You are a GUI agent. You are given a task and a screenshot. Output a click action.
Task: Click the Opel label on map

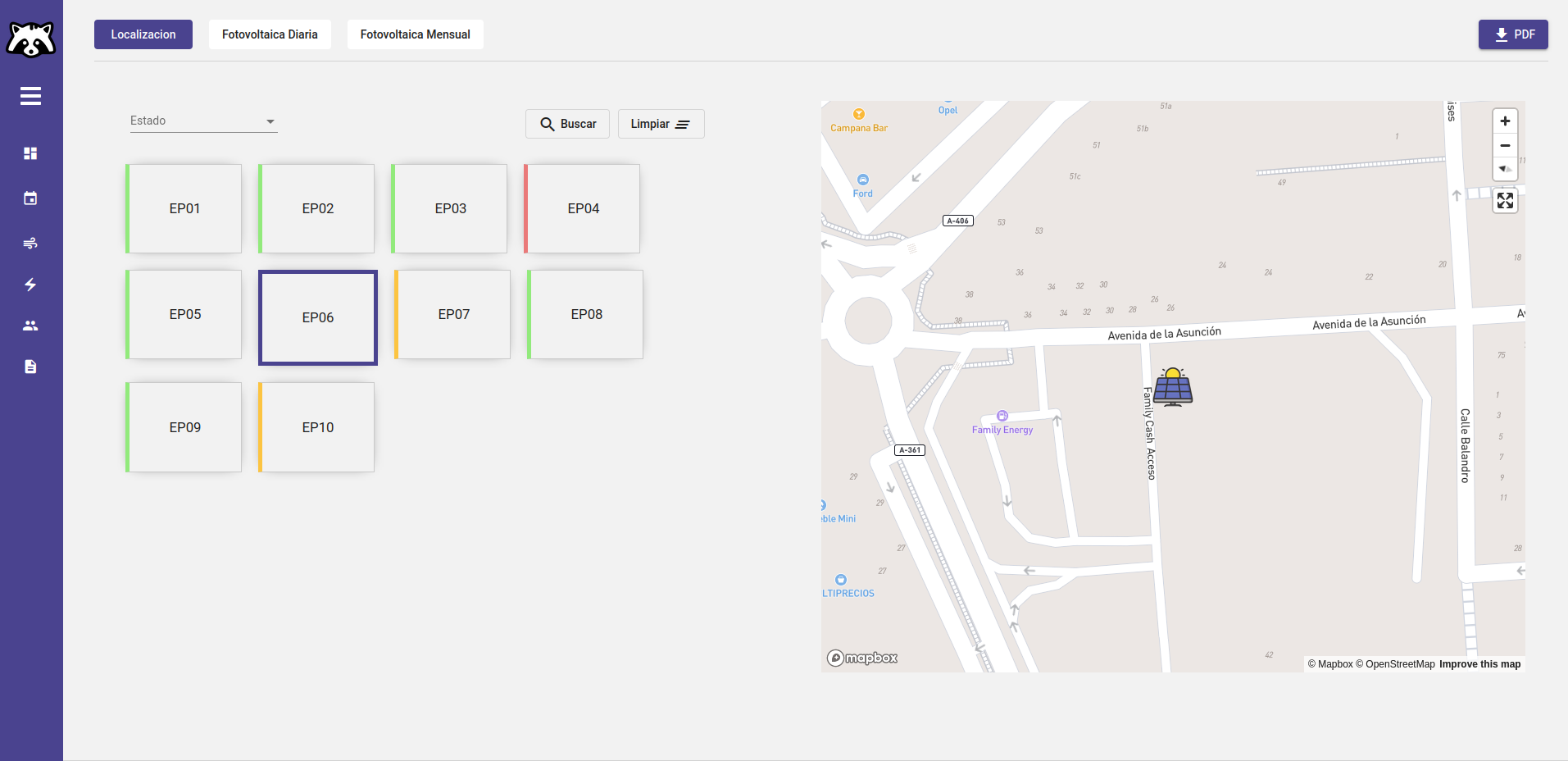click(x=948, y=110)
